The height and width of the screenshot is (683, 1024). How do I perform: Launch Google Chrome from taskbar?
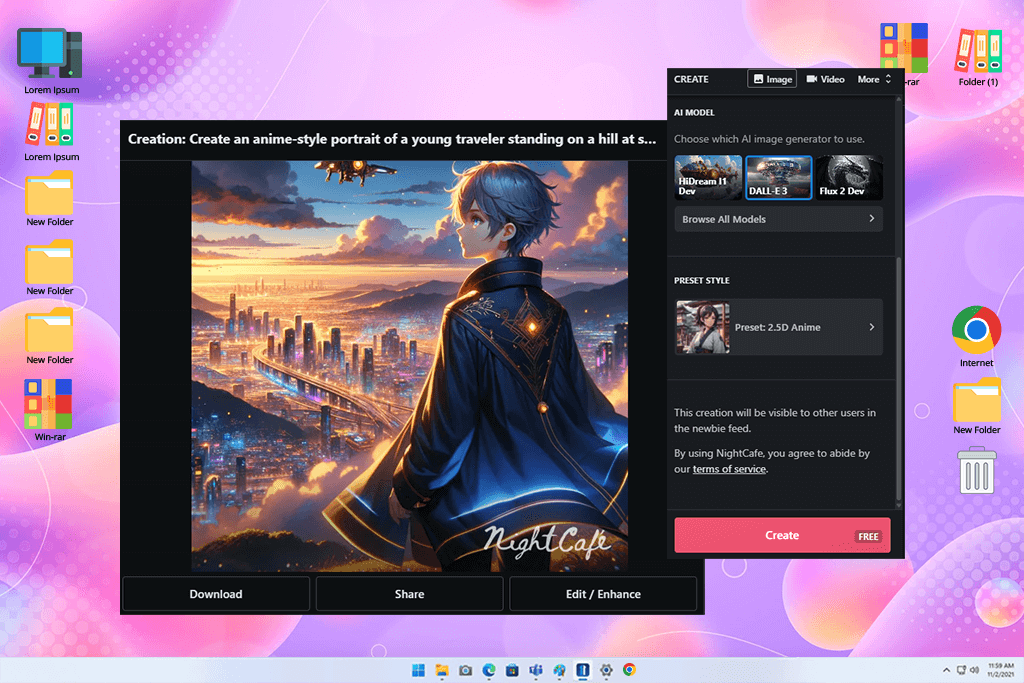tap(630, 670)
